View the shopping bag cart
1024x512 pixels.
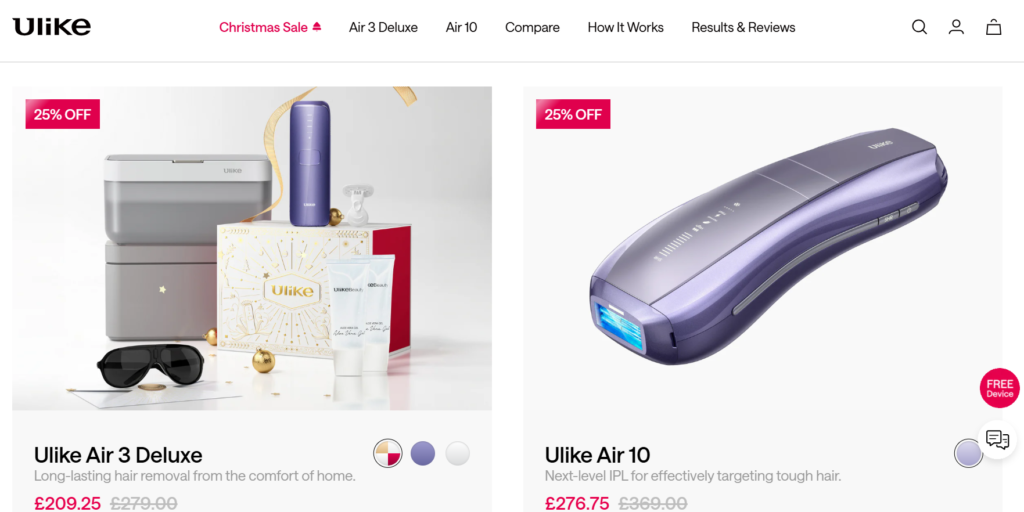coord(993,27)
